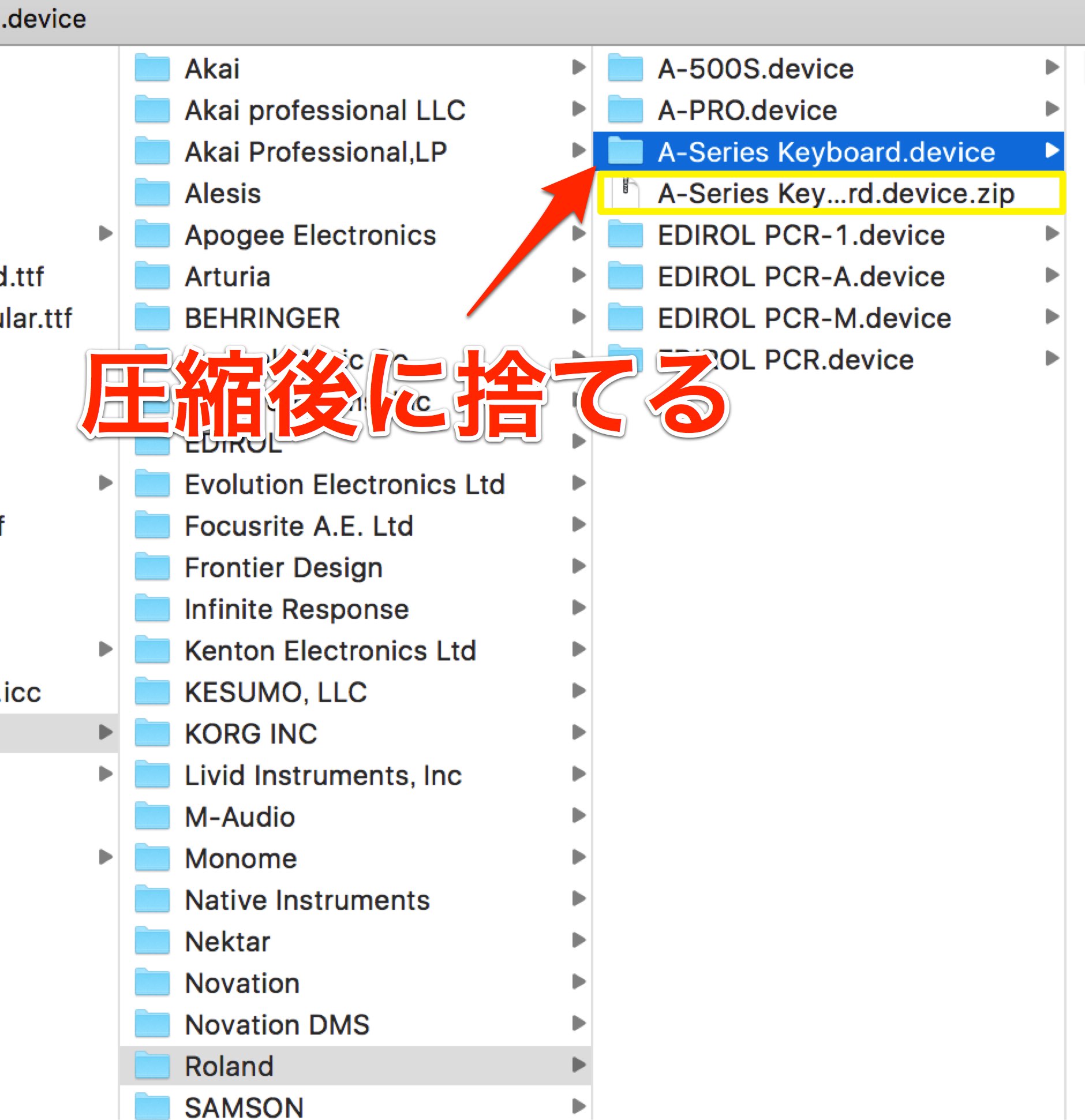Click the Evolution Electronics Ltd folder icon
The width and height of the screenshot is (1085, 1120).
[x=152, y=484]
